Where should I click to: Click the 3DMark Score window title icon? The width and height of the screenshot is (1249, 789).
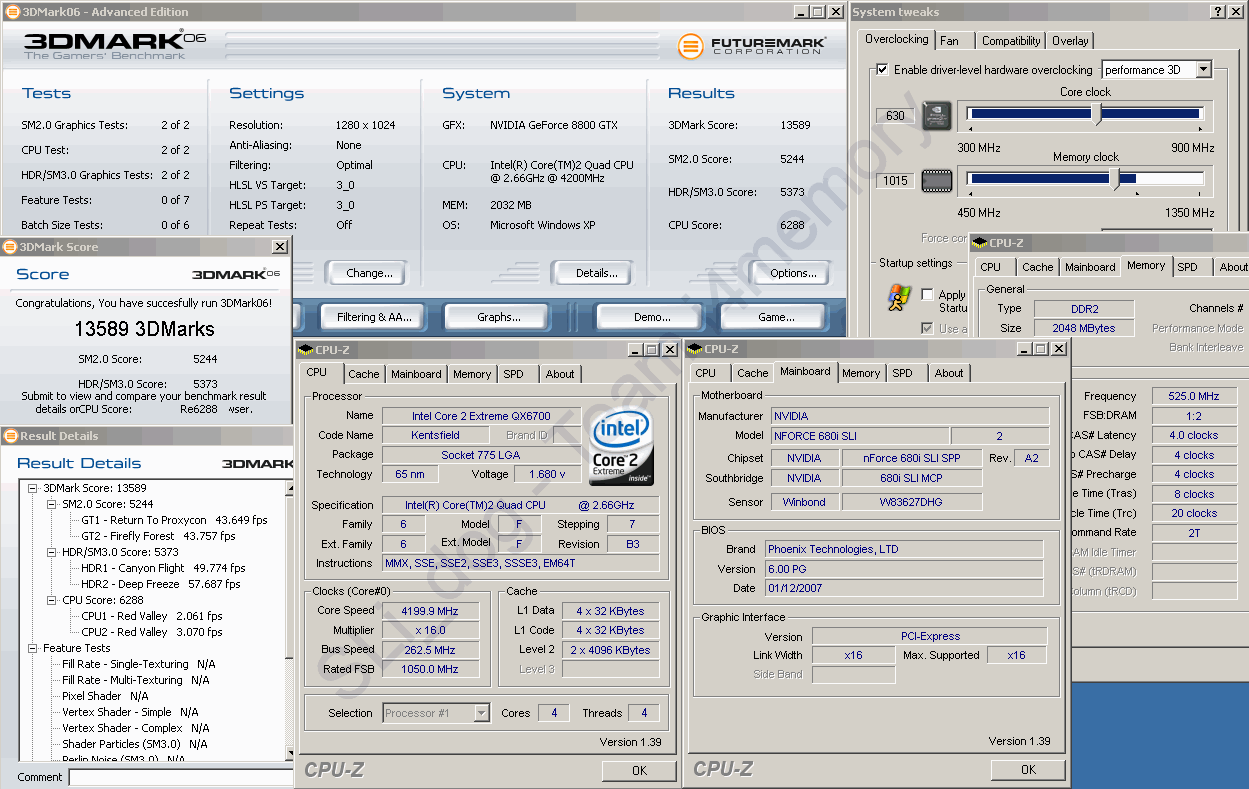coord(11,247)
